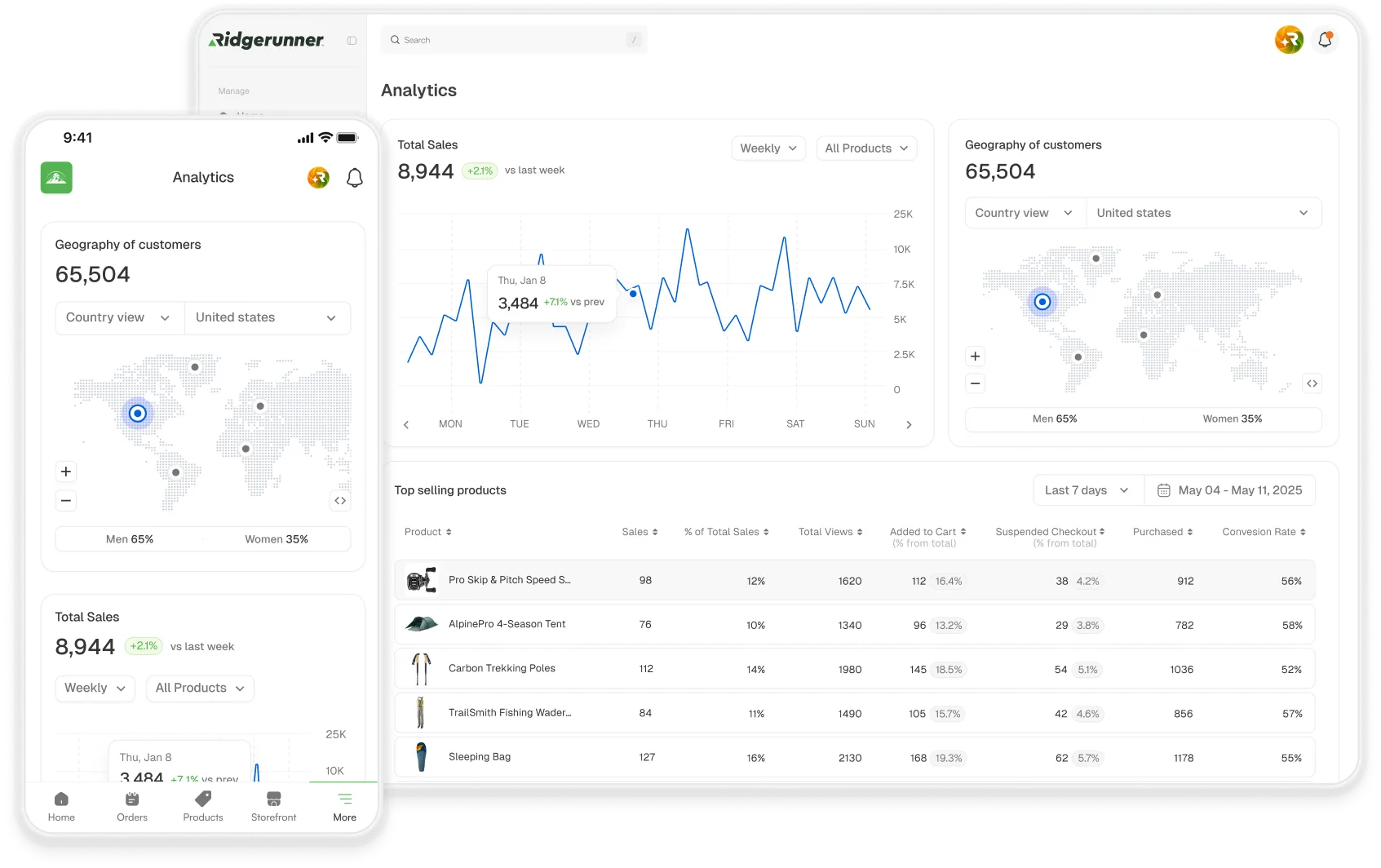This screenshot has height=868, width=1381.
Task: Expand the desktop Weekly period dropdown
Action: 768,148
